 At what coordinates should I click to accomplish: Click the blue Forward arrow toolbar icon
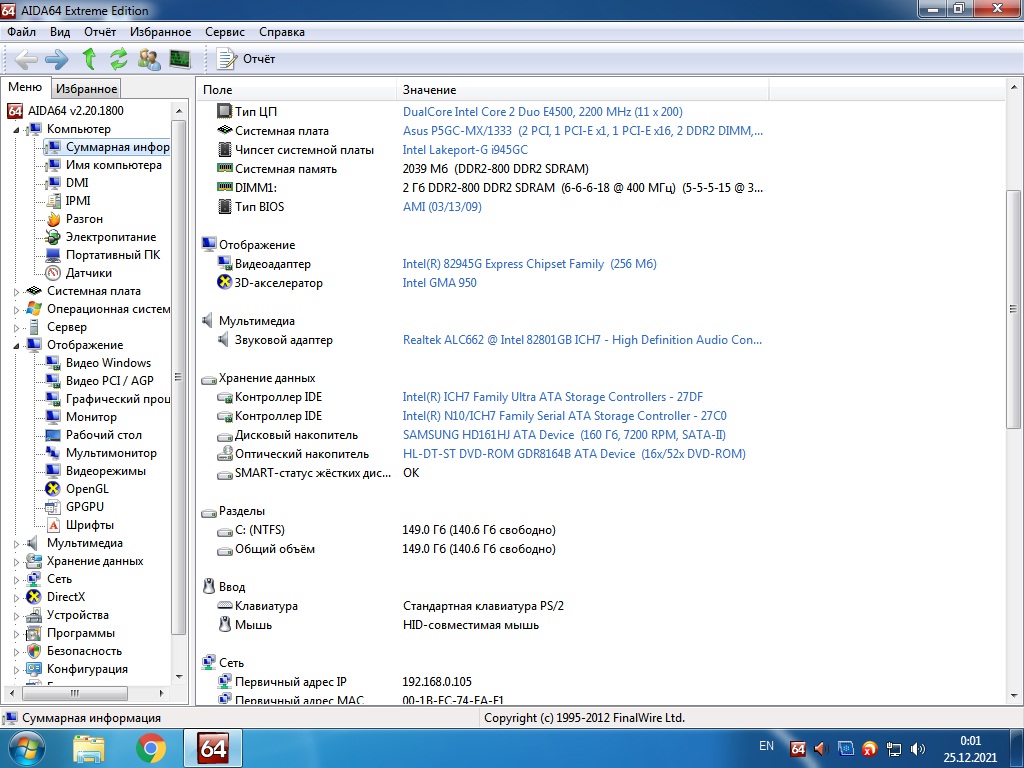[57, 59]
